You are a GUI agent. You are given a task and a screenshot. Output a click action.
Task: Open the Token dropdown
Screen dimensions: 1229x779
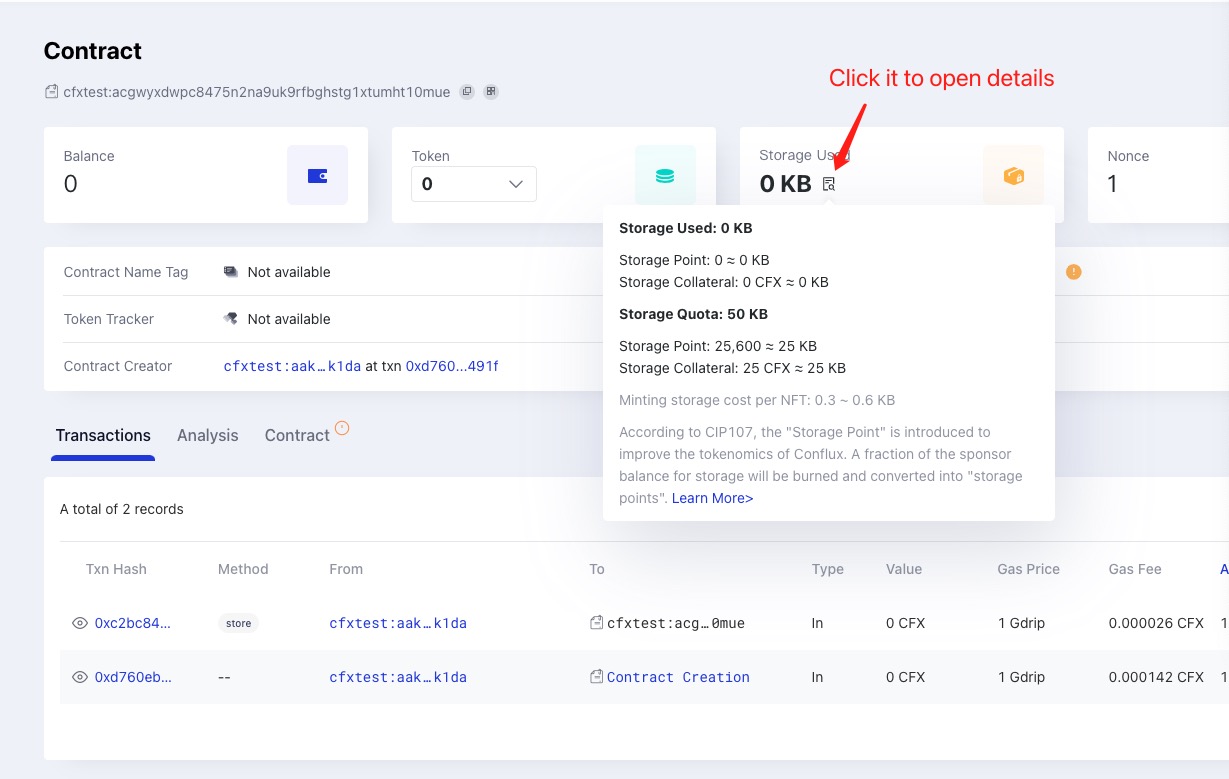[x=473, y=184]
